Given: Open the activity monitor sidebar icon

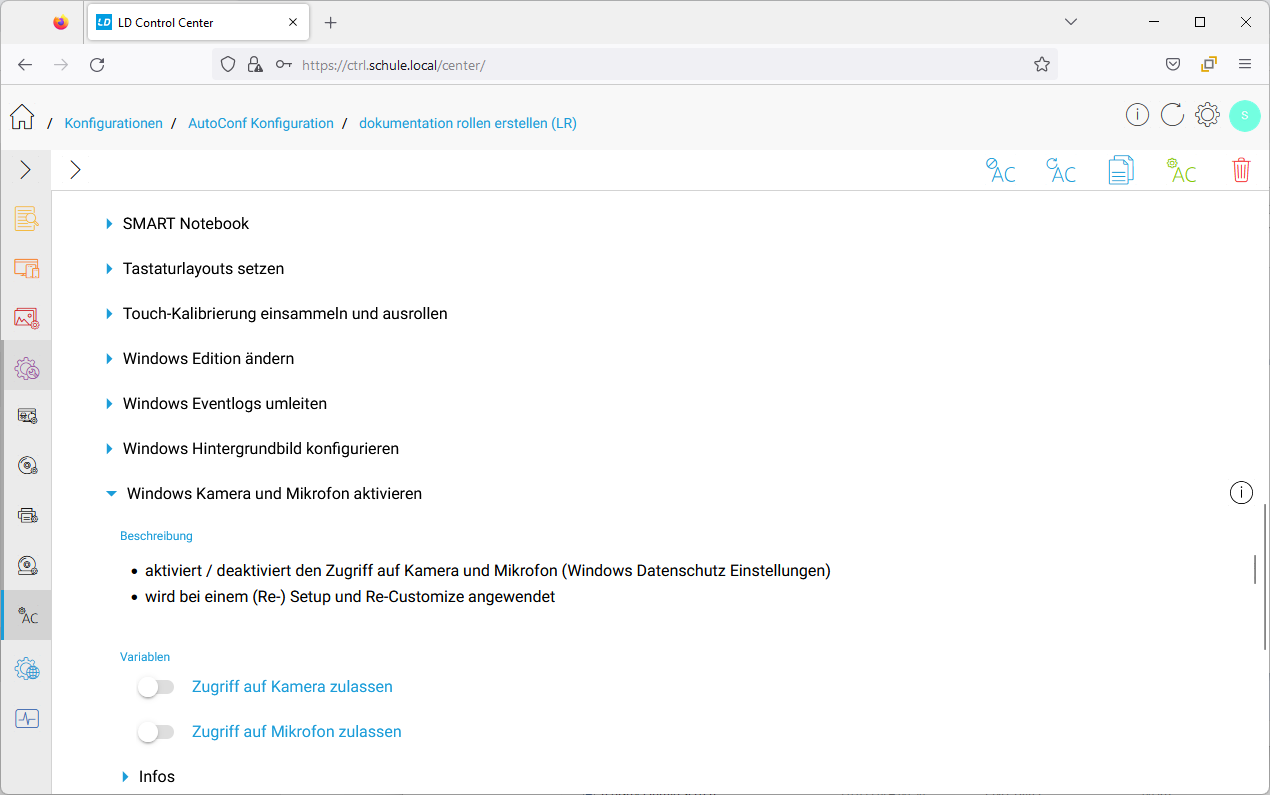Looking at the screenshot, I should tap(27, 718).
